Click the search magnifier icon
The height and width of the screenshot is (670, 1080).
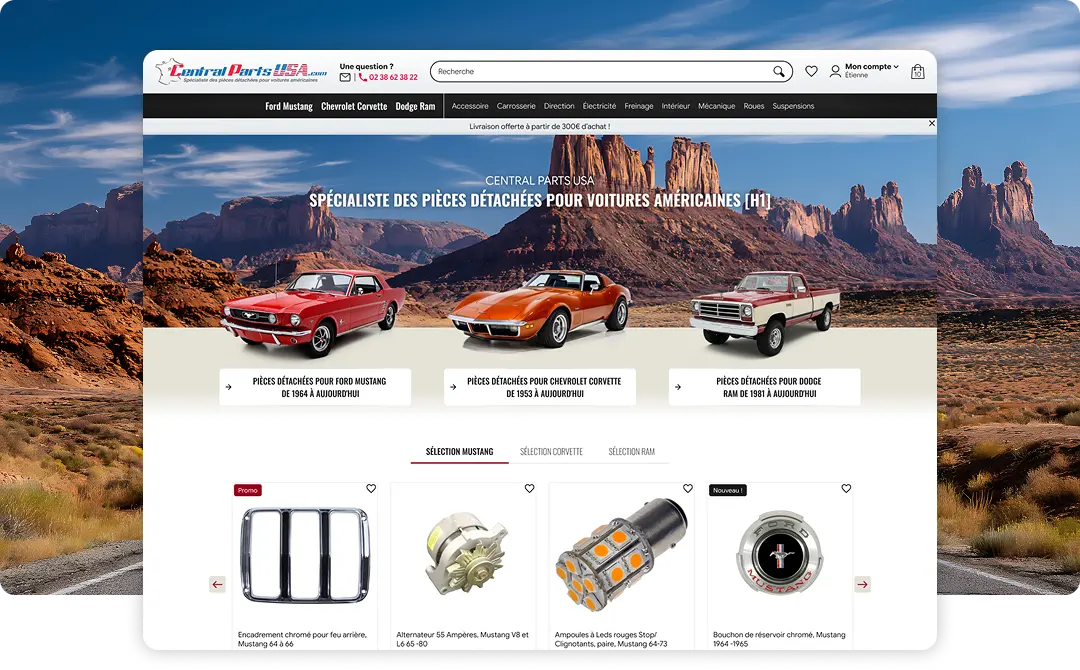click(x=778, y=72)
